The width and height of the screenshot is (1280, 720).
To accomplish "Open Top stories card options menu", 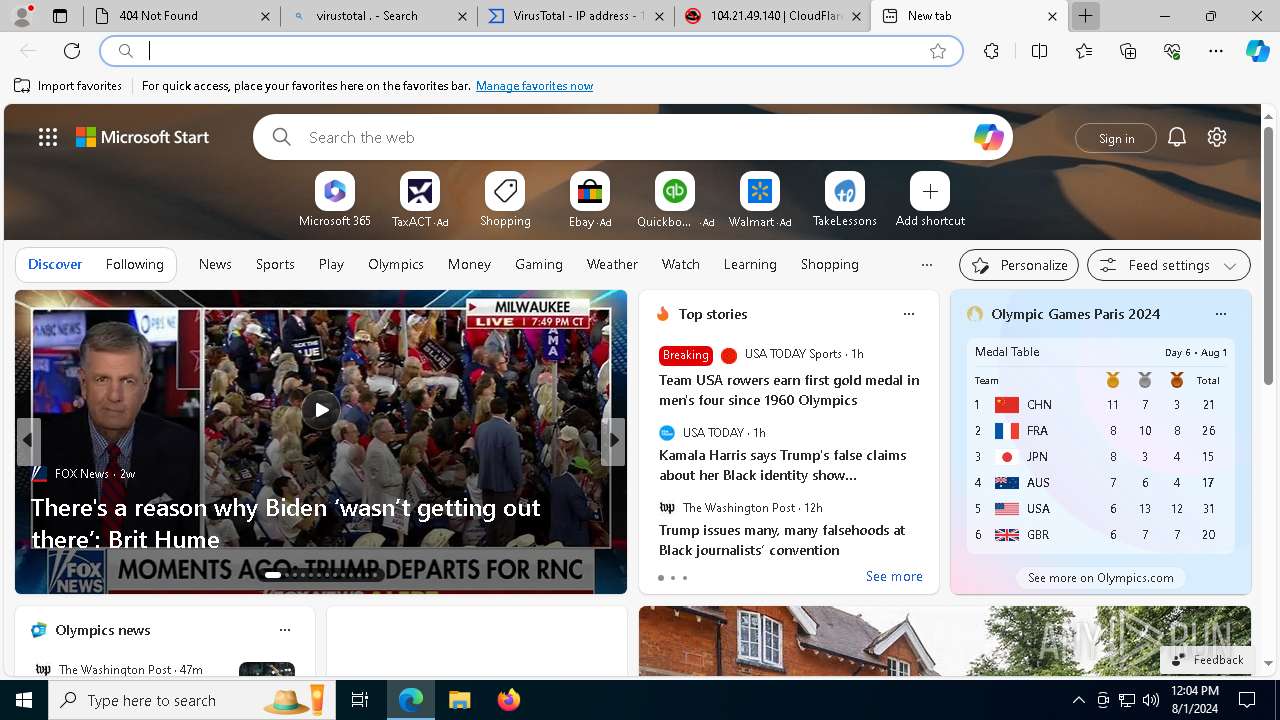I will (909, 314).
